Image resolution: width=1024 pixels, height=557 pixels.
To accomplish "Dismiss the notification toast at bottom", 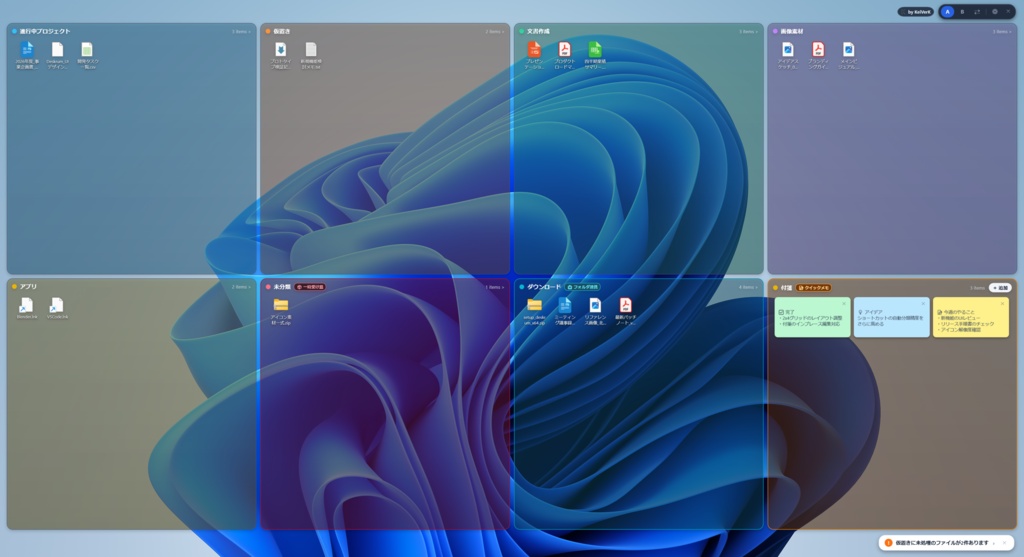I will (x=1004, y=543).
